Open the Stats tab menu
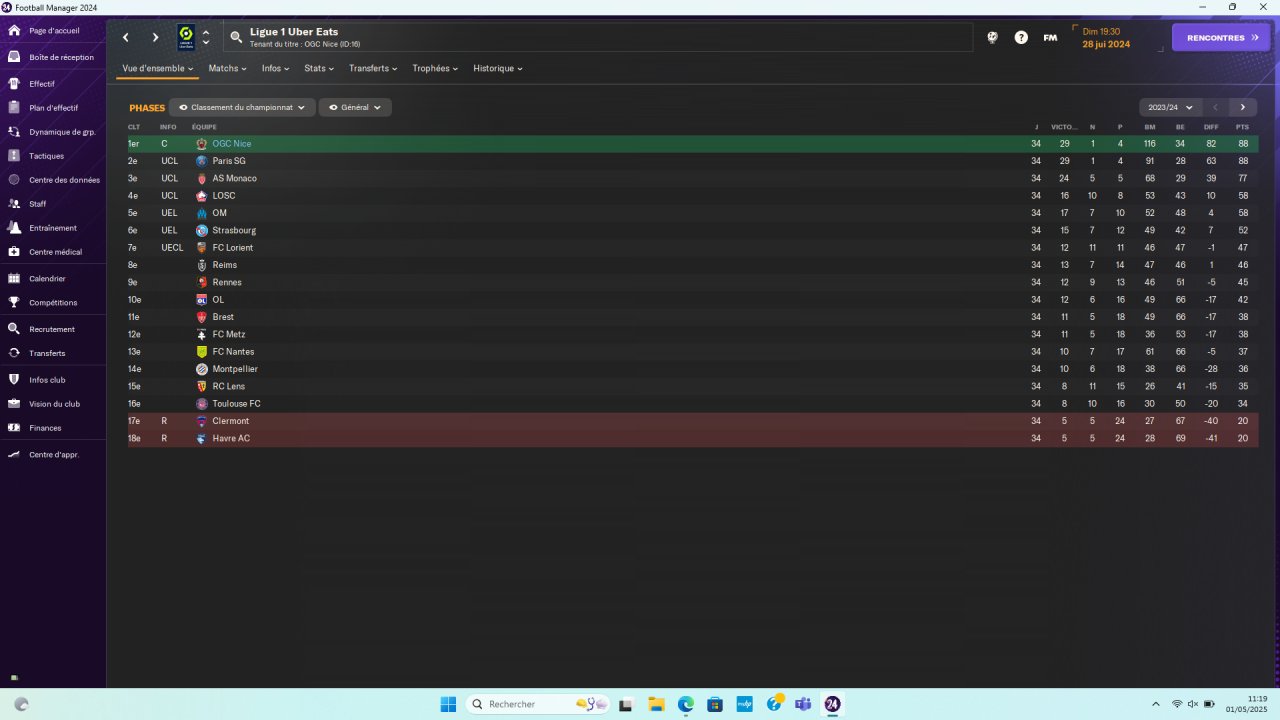 tap(319, 69)
